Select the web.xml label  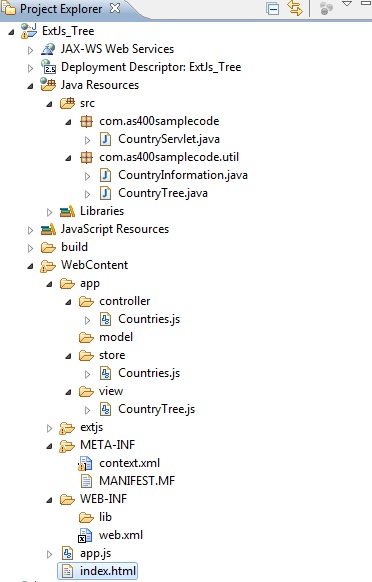point(121,535)
